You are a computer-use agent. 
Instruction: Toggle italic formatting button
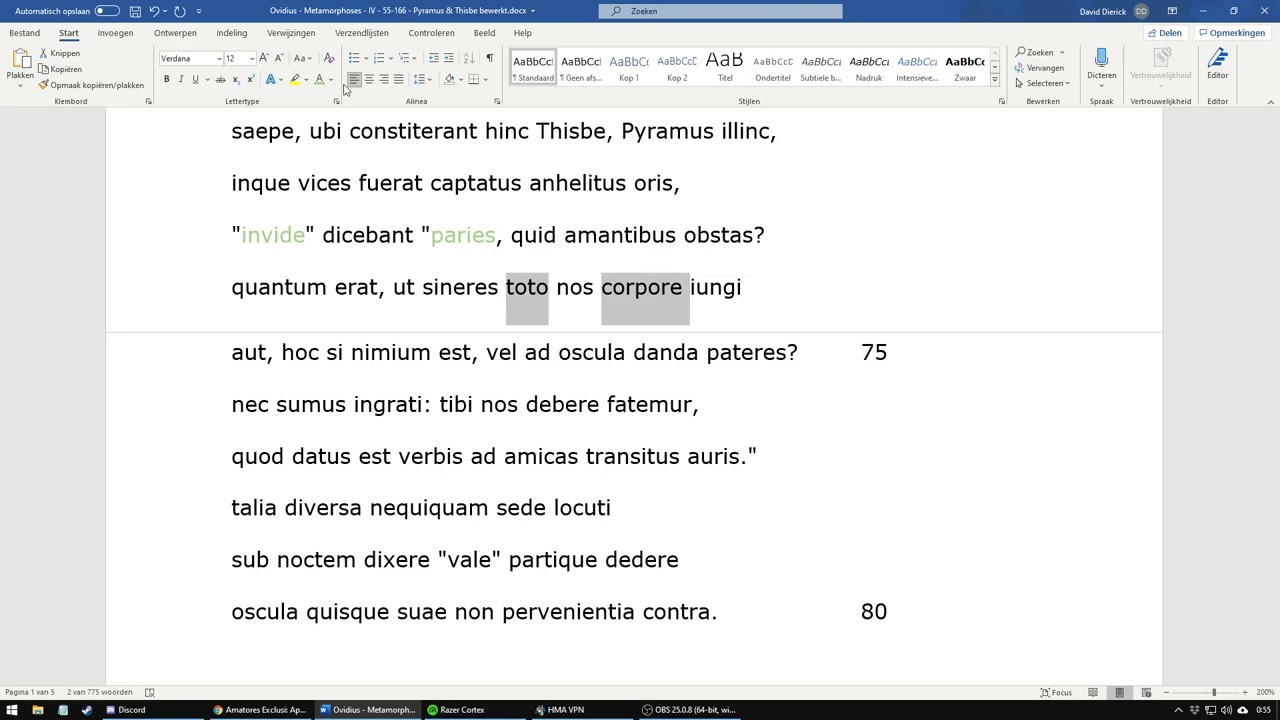(x=181, y=79)
